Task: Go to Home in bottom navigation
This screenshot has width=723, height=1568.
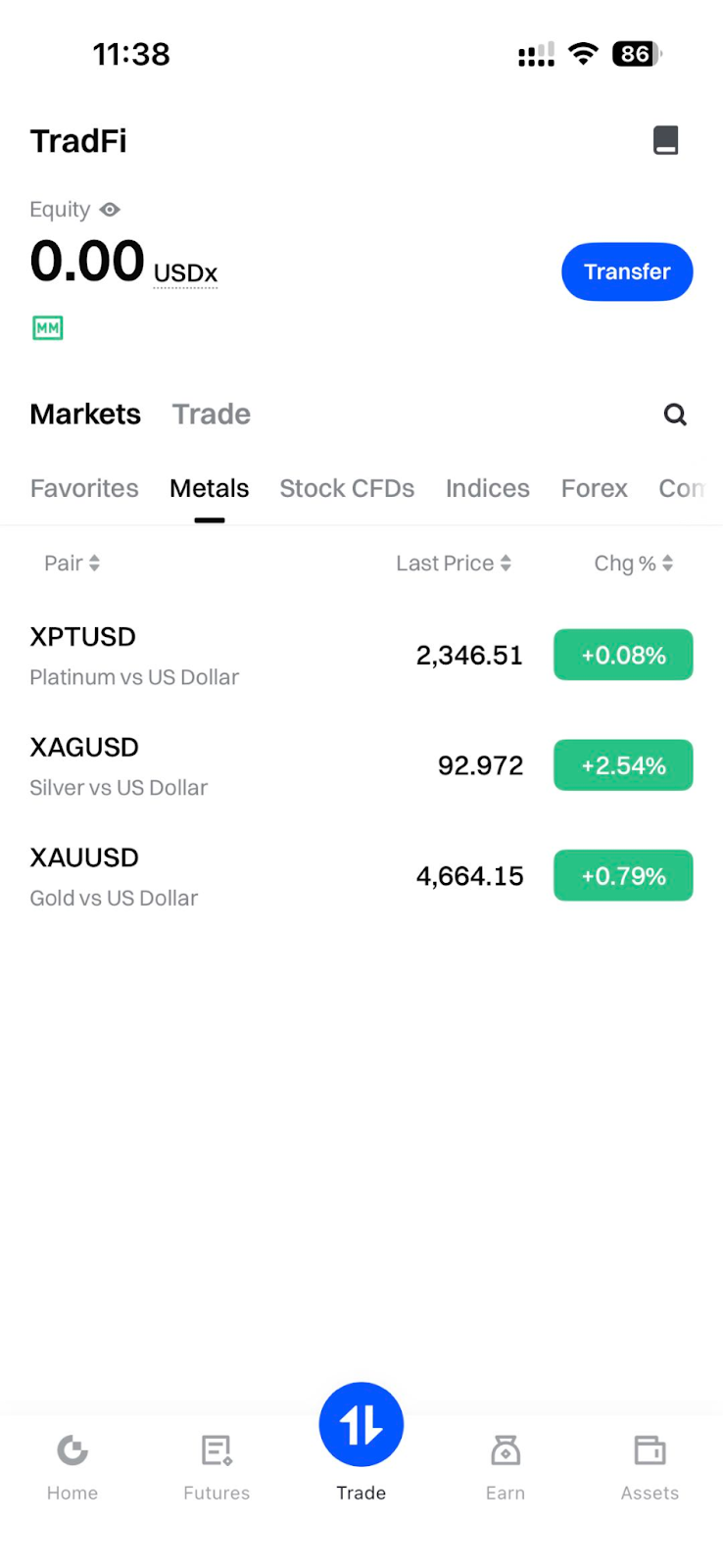Action: 72,1466
